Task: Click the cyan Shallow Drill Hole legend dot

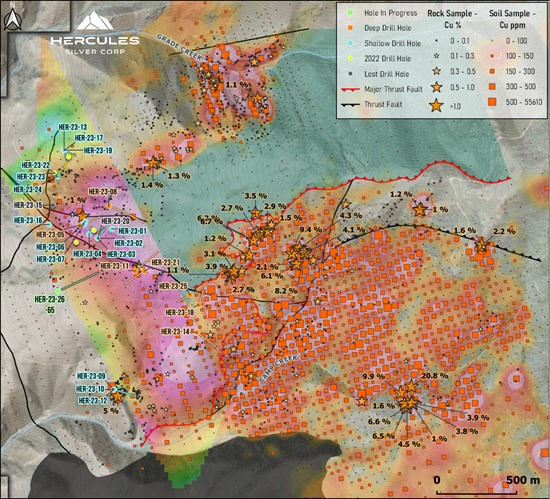Action: pyautogui.click(x=350, y=43)
